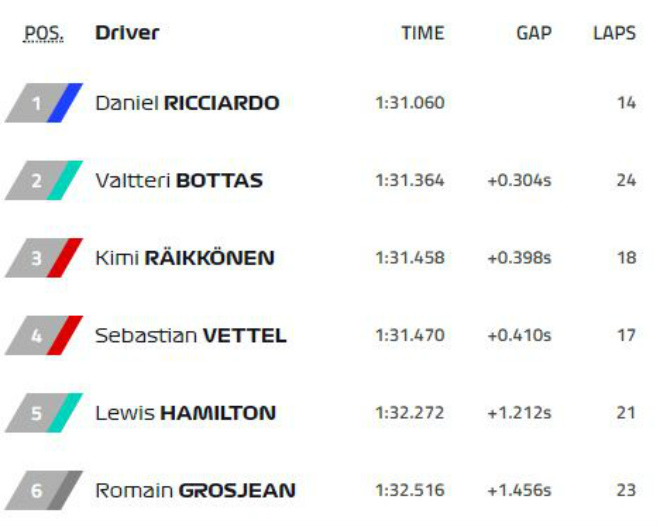Click the position 1 badge icon
660x527 pixels.
coord(44,103)
